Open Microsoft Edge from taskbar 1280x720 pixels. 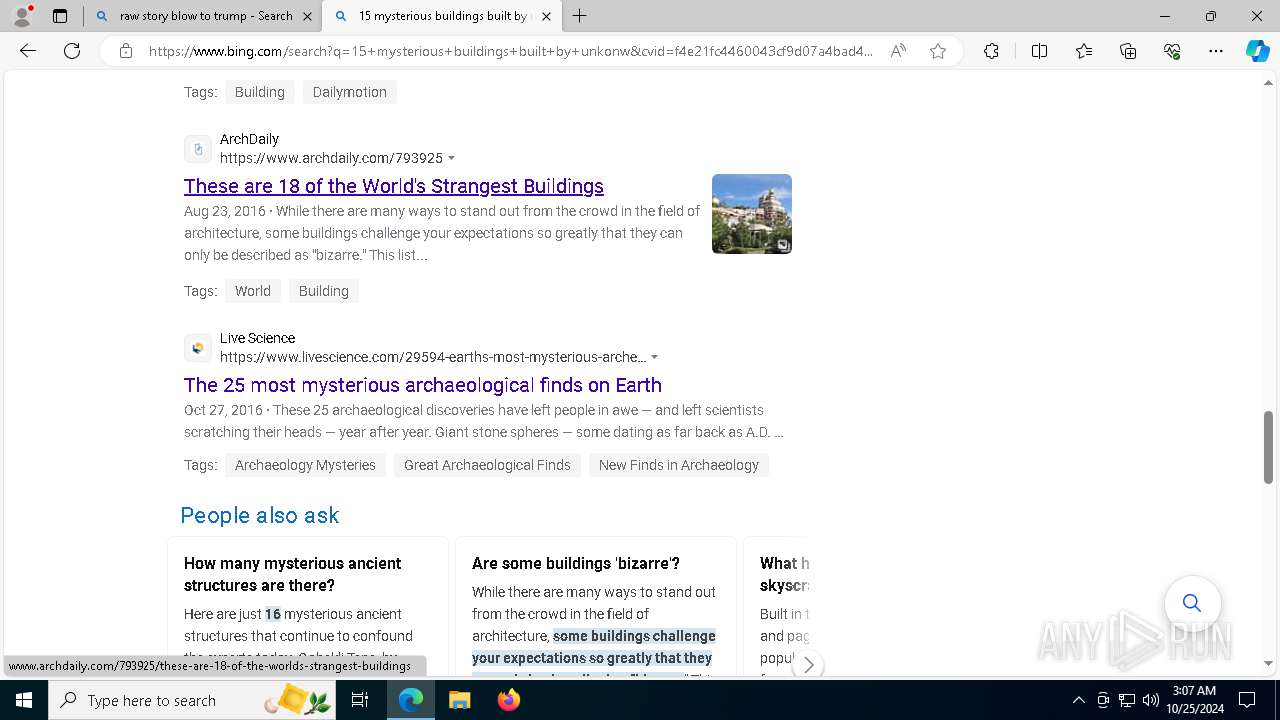point(411,700)
